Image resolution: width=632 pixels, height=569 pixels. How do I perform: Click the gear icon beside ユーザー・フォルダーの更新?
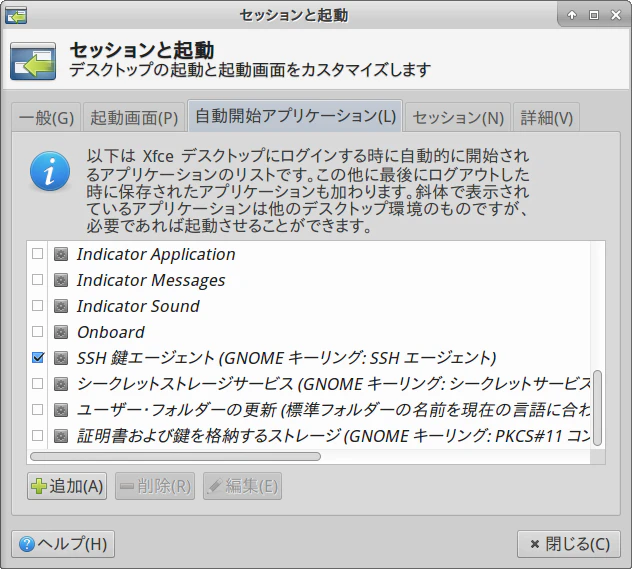(x=61, y=410)
